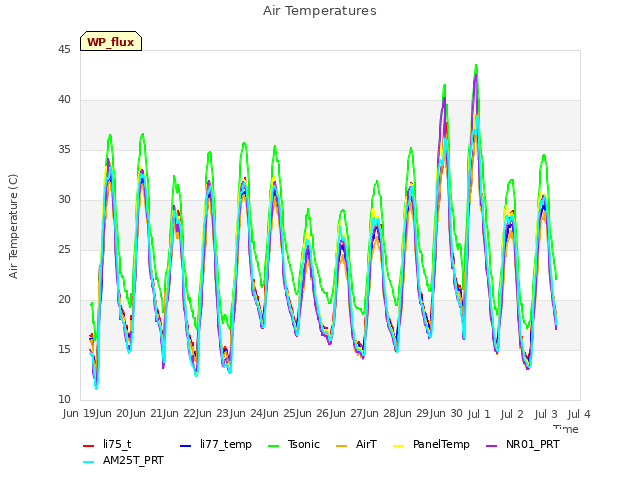Click the Jul 2 x-axis tick label
This screenshot has width=640, height=480.
(512, 414)
